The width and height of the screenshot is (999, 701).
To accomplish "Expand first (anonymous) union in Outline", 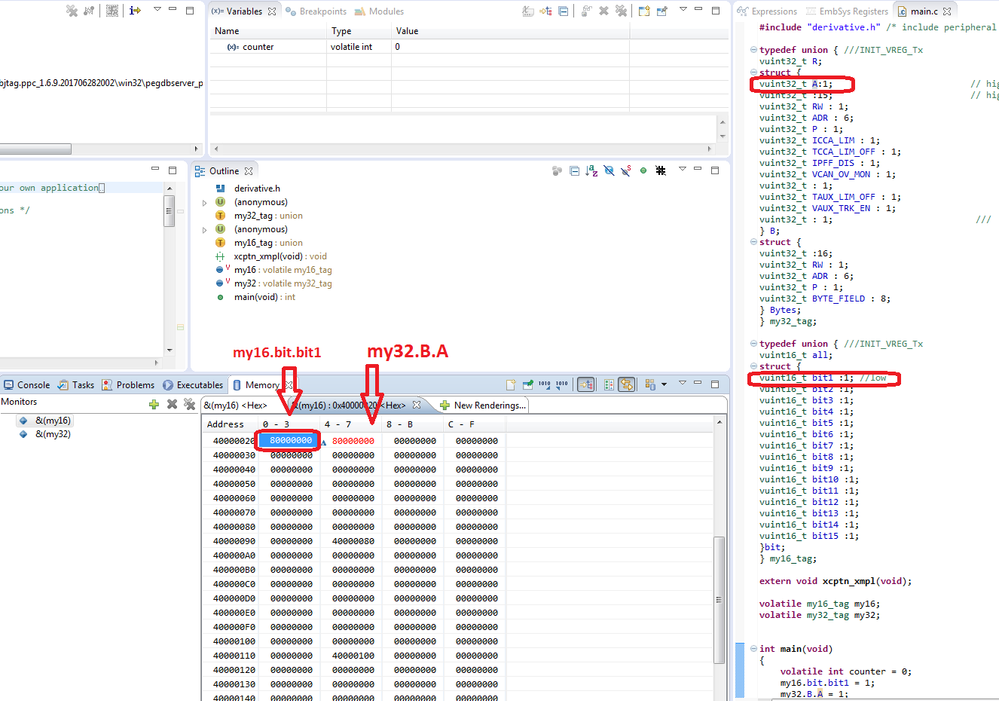I will 205,203.
